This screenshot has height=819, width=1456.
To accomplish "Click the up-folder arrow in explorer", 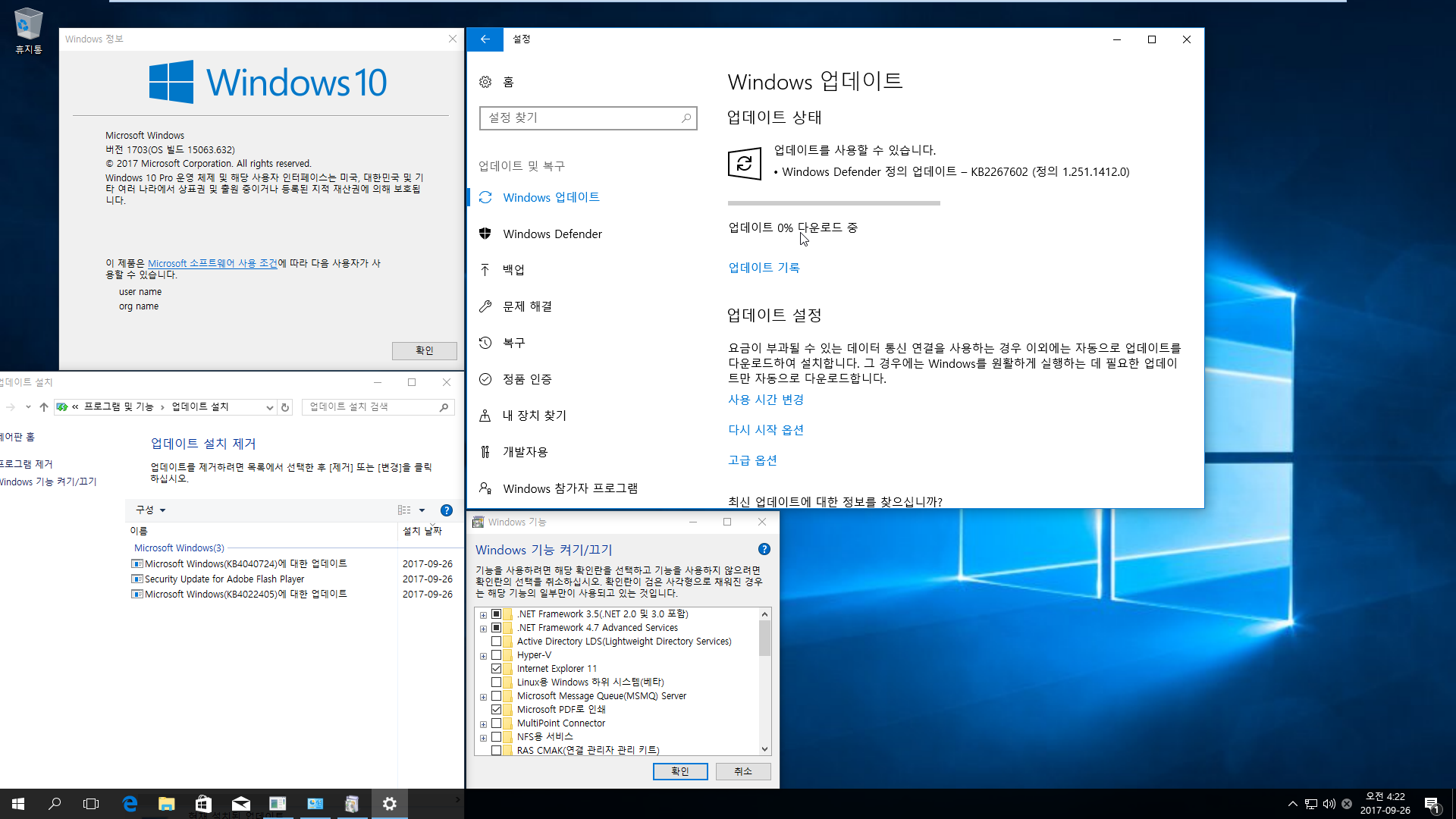I will 44,407.
